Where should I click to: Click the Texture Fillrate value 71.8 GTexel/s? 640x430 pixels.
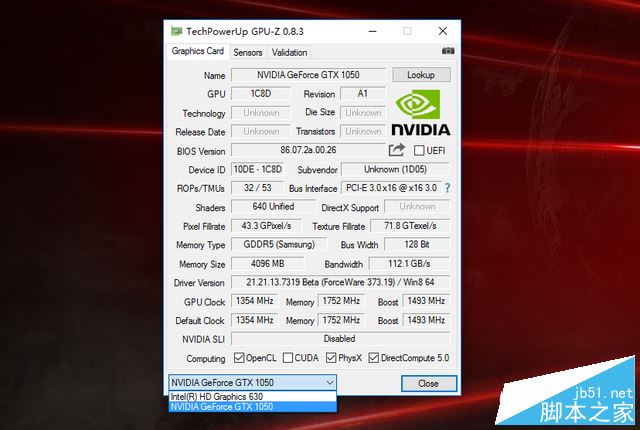(410, 226)
